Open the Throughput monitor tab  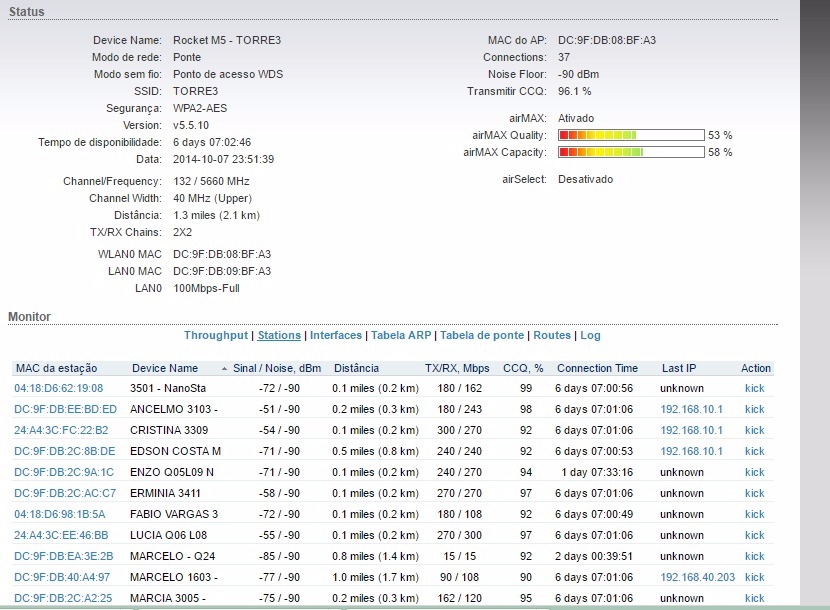pos(215,336)
